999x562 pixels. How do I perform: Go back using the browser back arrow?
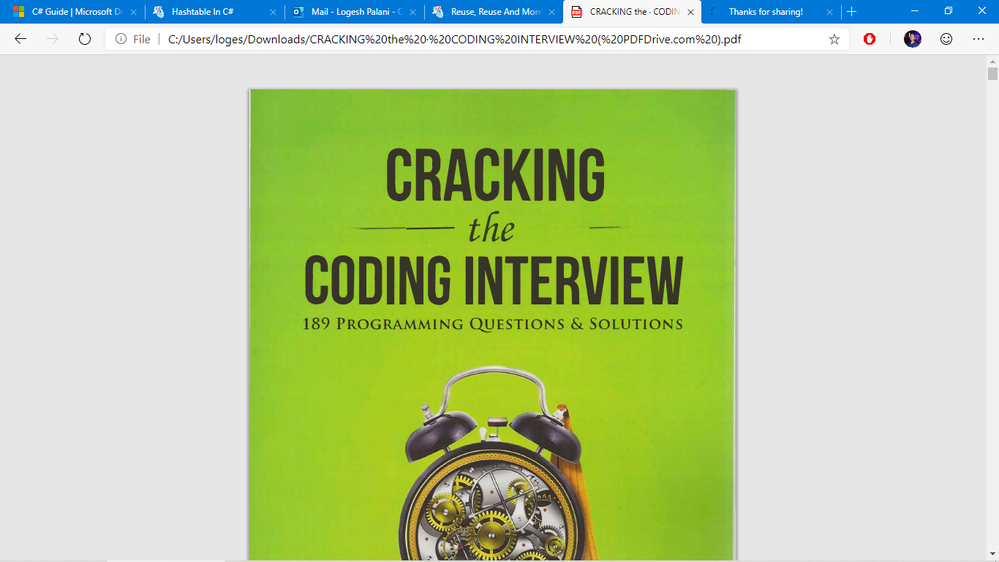[20, 39]
